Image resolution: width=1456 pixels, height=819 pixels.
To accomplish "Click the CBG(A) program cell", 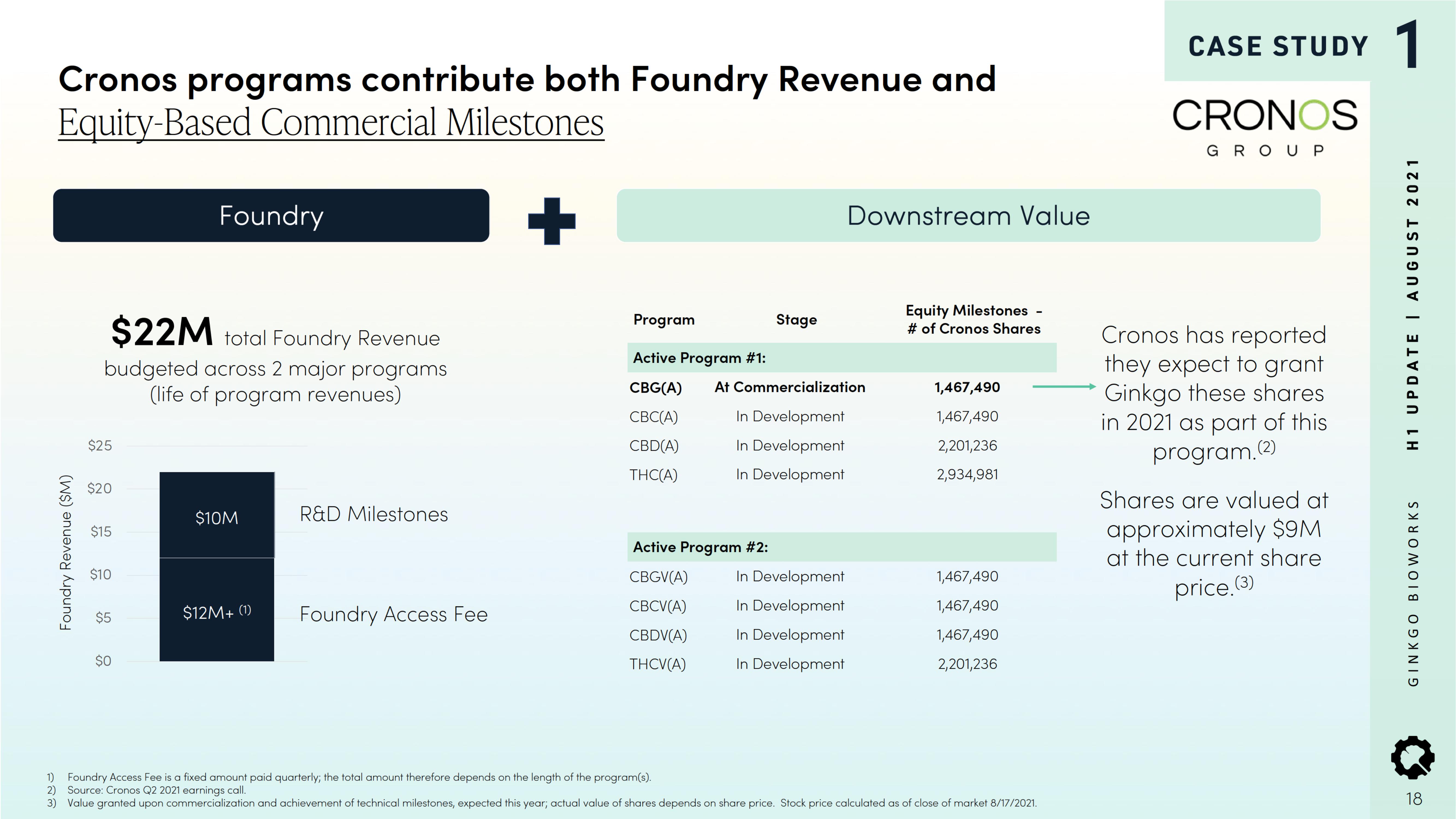I will tap(656, 388).
